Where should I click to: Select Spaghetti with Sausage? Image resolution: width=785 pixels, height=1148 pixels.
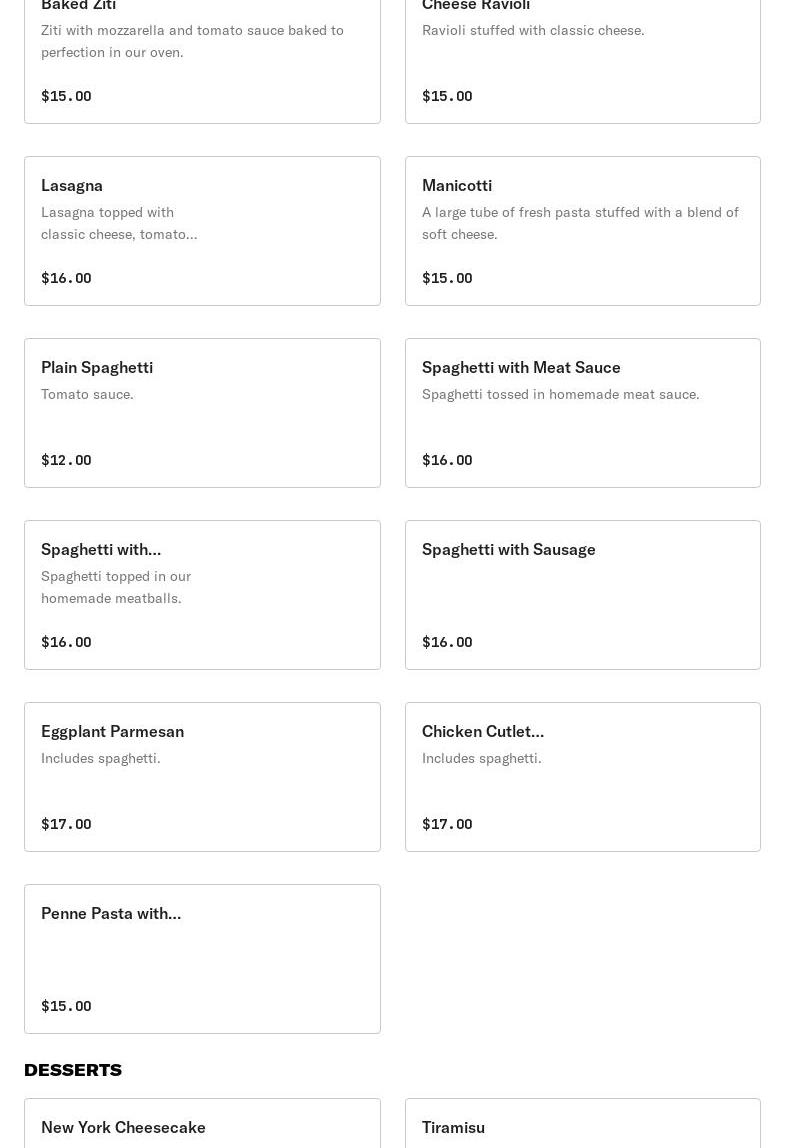[583, 595]
